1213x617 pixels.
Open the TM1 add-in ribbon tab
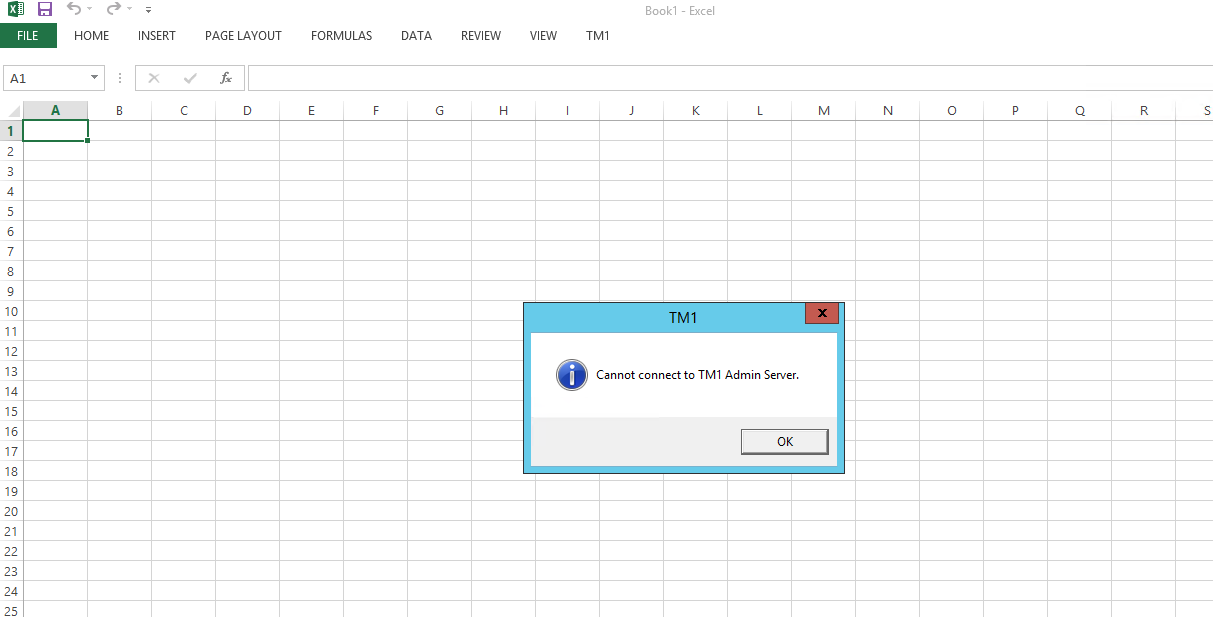tap(598, 35)
